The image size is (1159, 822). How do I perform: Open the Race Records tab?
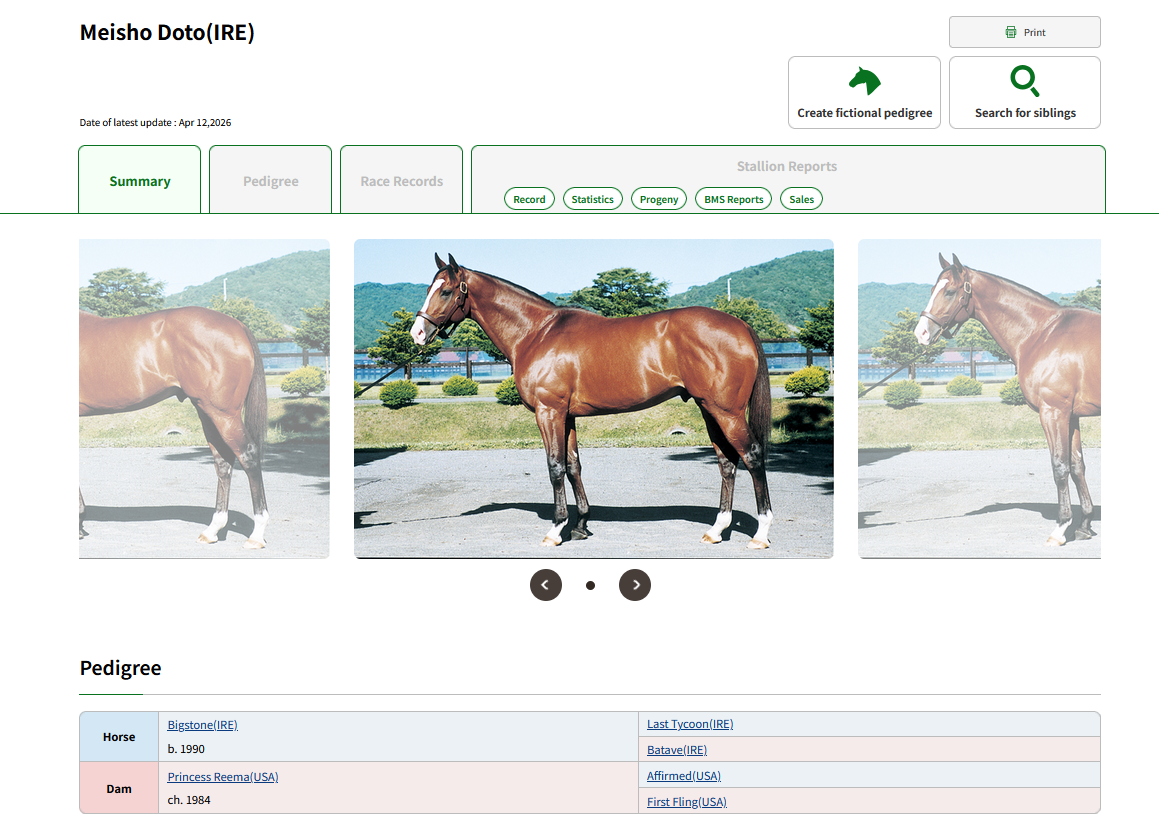click(x=401, y=180)
